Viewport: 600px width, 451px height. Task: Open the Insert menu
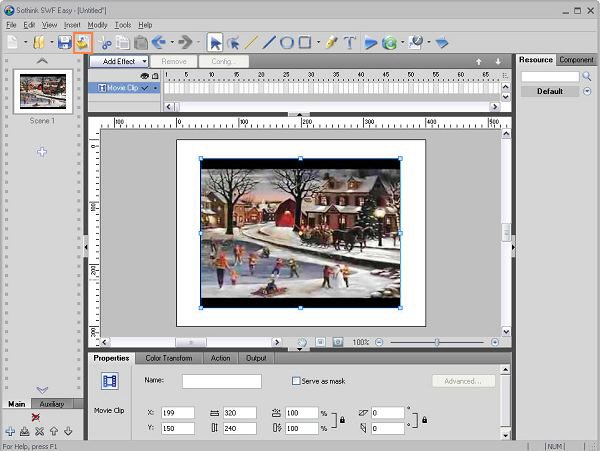click(72, 25)
